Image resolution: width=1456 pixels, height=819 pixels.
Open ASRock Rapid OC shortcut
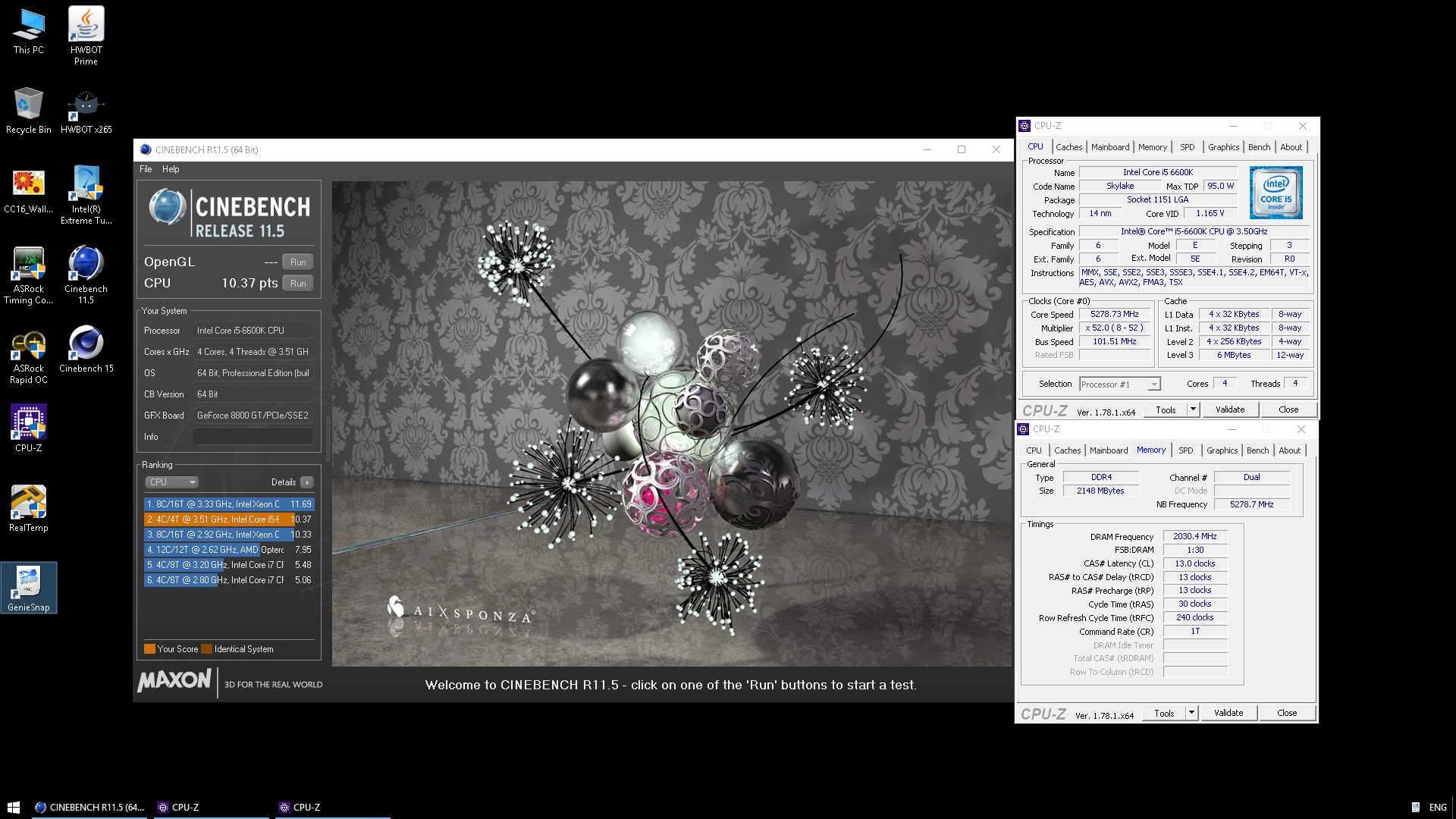point(29,356)
